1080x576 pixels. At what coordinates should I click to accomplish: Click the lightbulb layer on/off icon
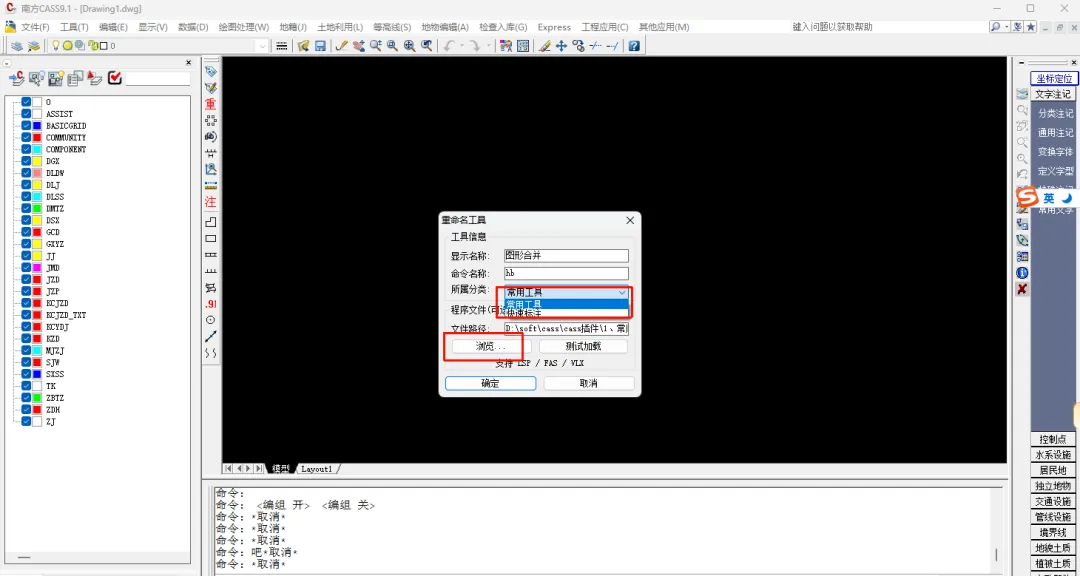point(55,46)
